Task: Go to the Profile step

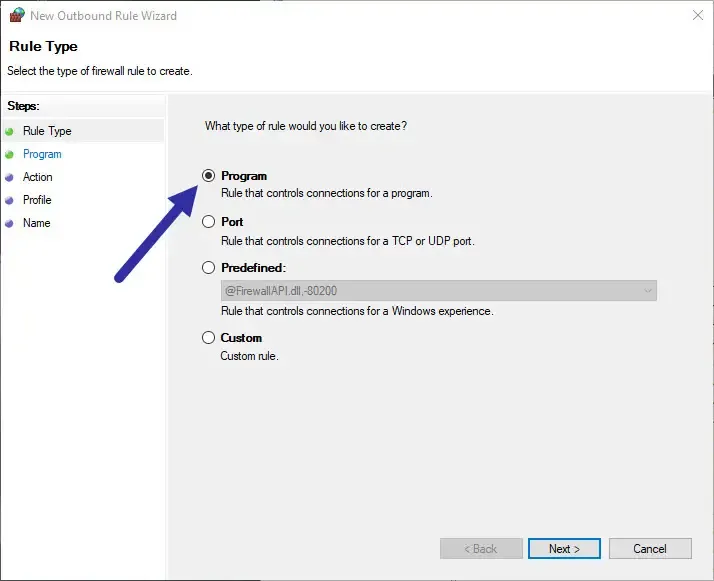Action: (37, 200)
